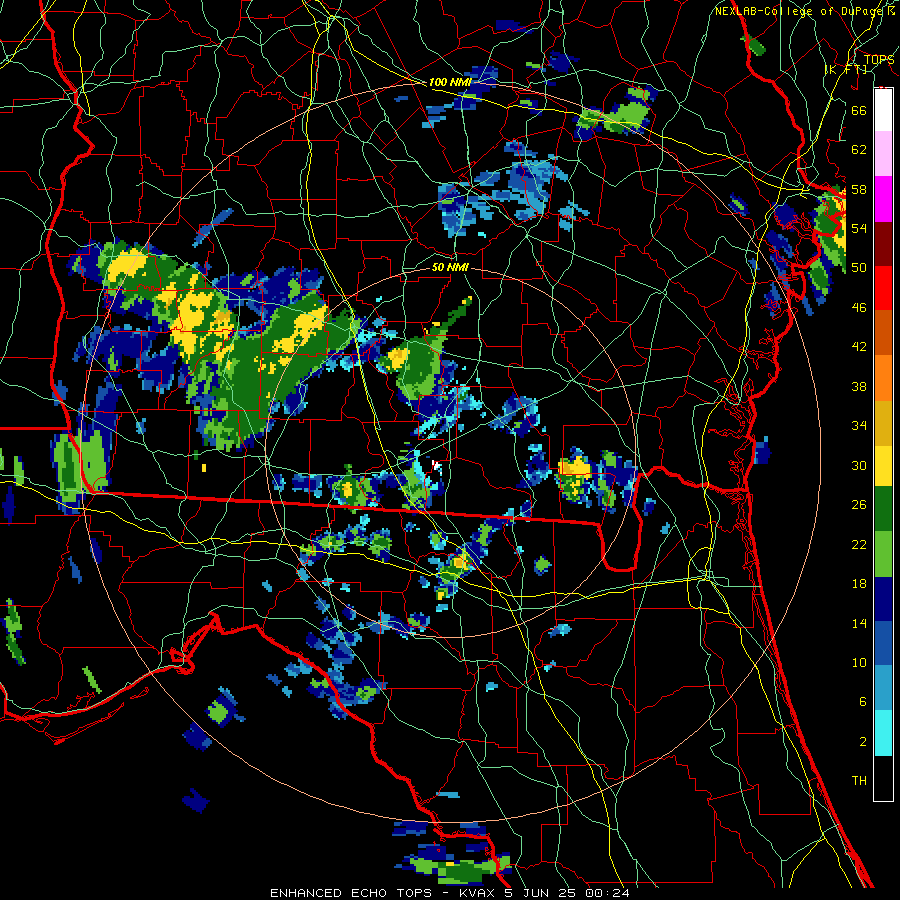
Task: Pick the magenta legend color swatch
Action: (883, 199)
